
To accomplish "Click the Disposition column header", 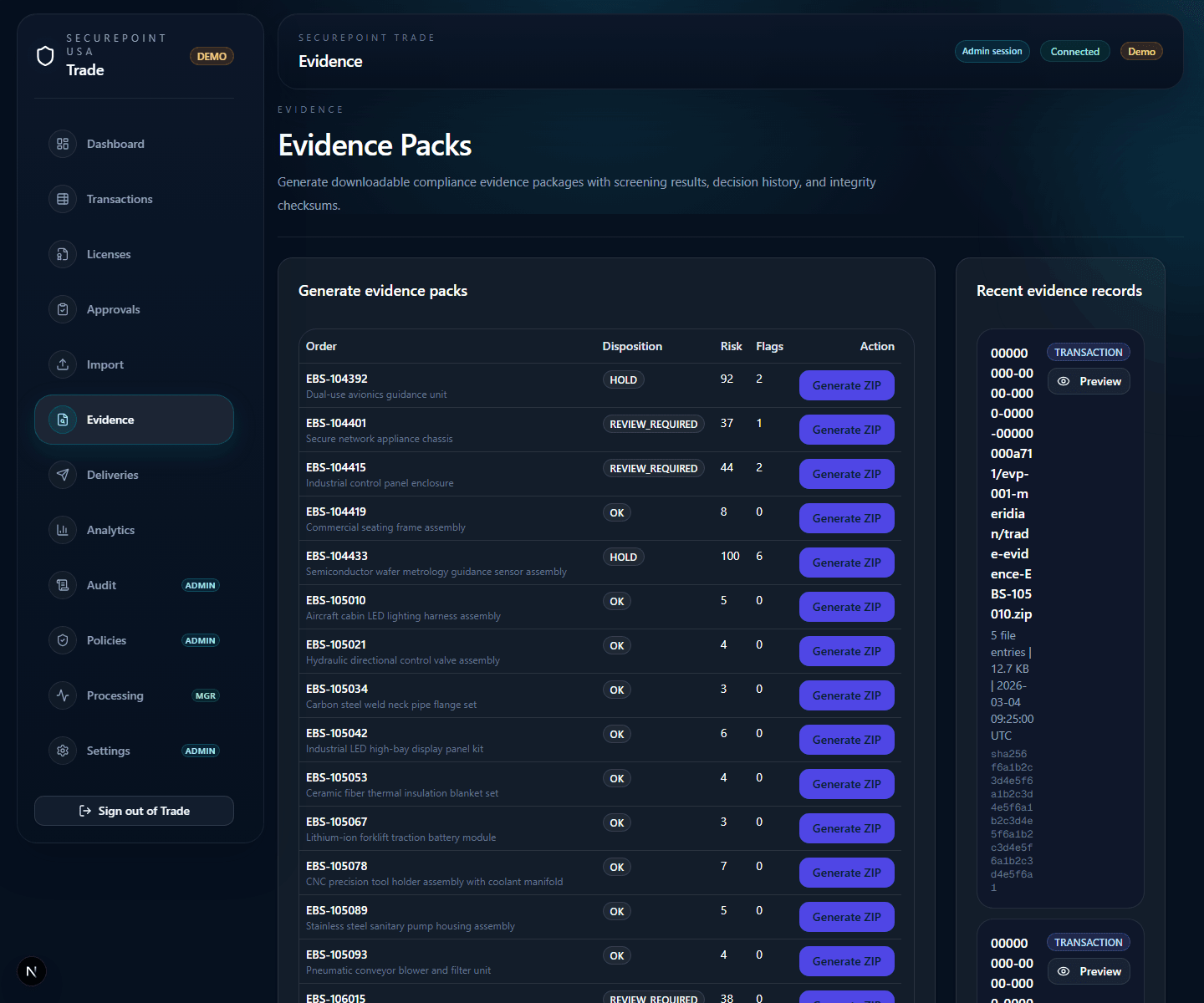I will pos(632,346).
